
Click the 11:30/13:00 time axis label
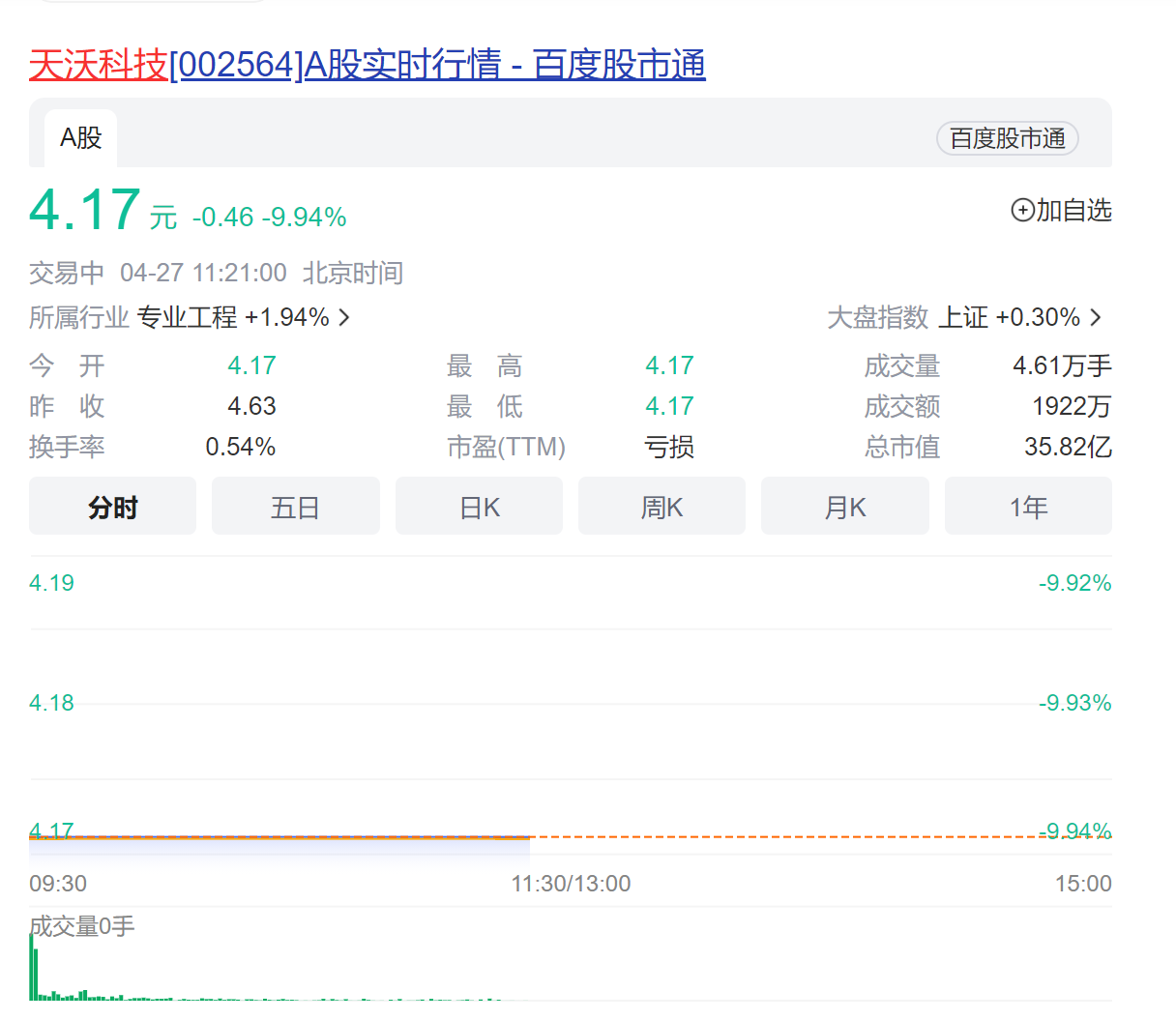point(571,884)
